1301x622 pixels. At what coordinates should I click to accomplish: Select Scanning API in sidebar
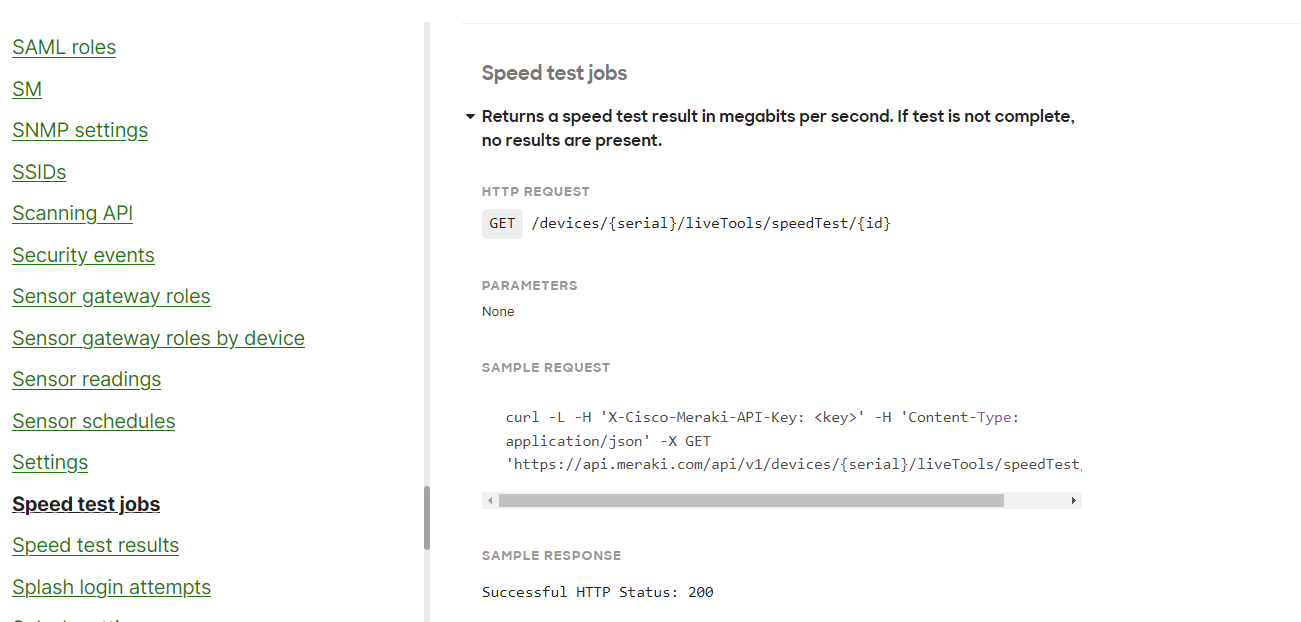tap(72, 213)
